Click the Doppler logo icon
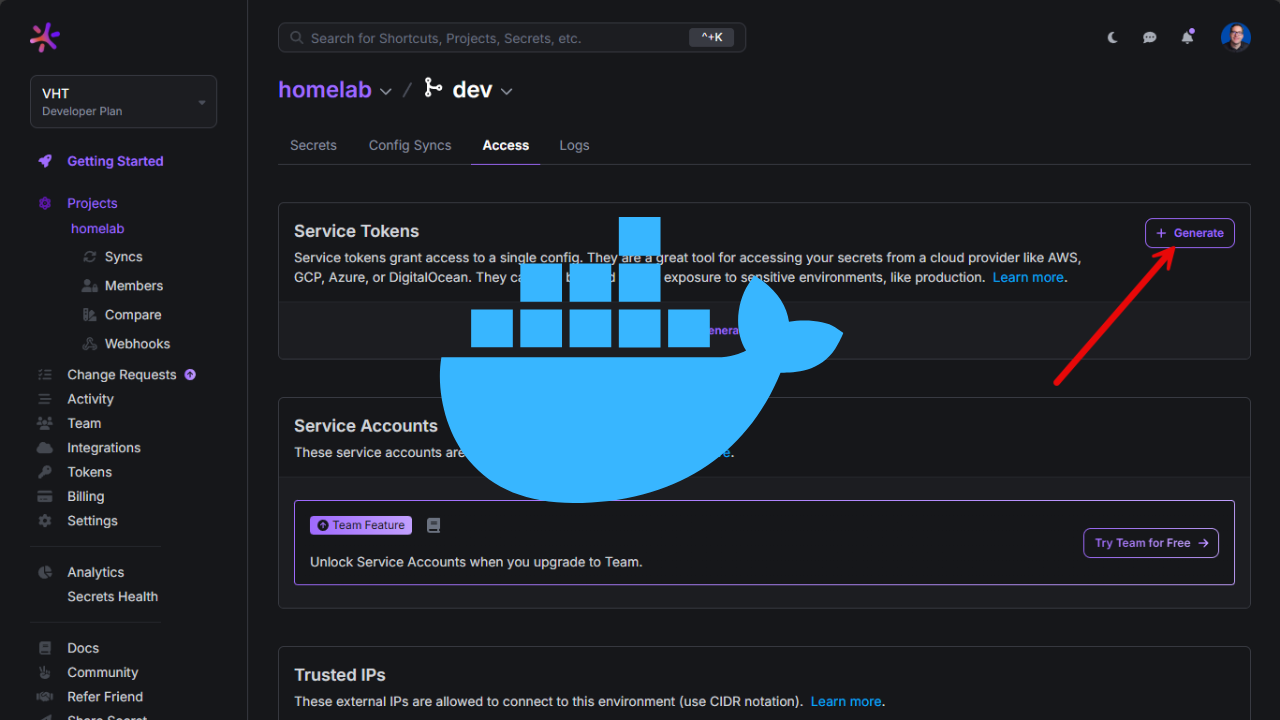The height and width of the screenshot is (720, 1280). [45, 37]
